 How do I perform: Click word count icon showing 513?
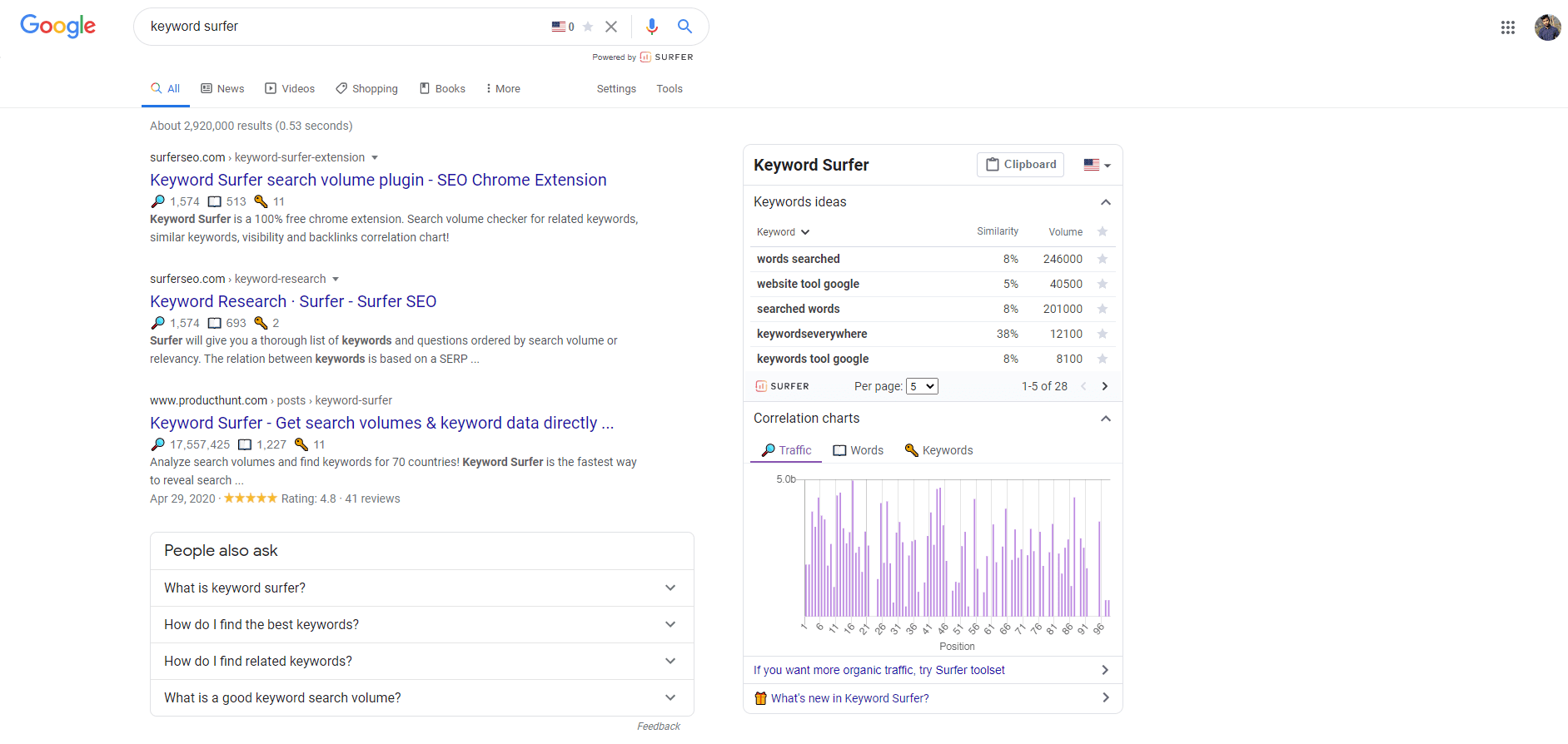(215, 201)
